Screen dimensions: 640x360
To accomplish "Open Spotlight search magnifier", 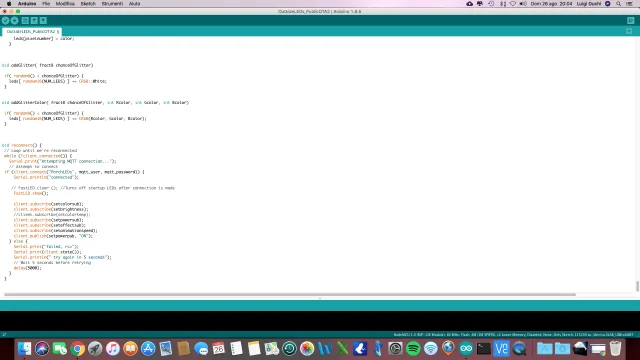I will 619,4.
